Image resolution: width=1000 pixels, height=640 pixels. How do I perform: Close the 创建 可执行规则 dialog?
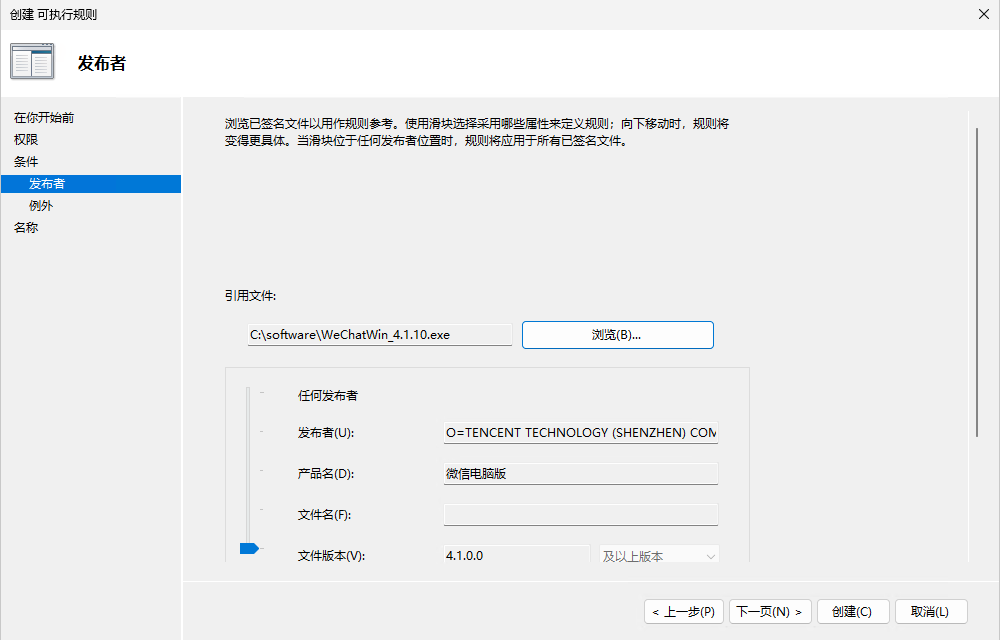click(983, 14)
